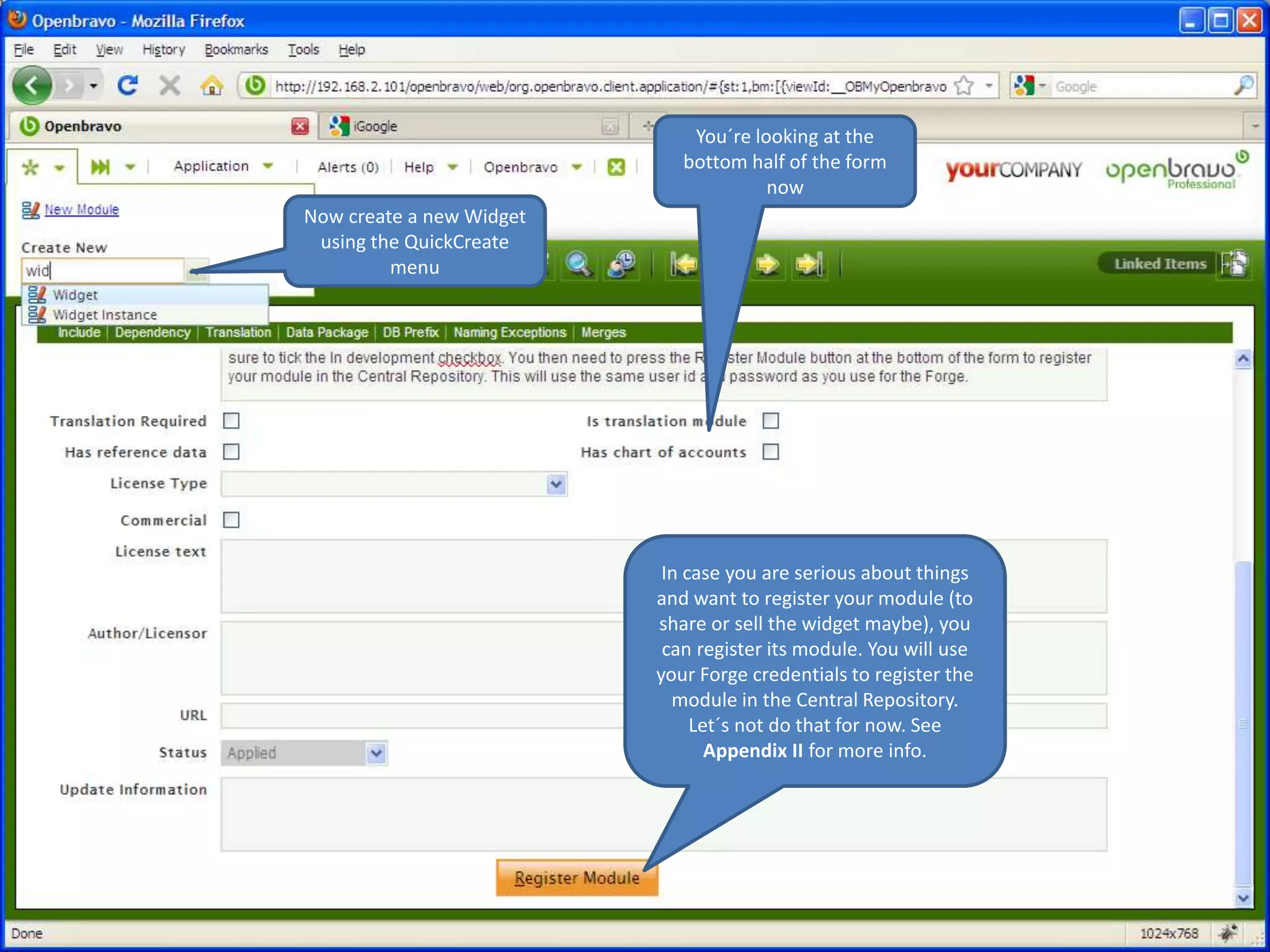Image resolution: width=1270 pixels, height=952 pixels.
Task: Switch to the Data Package tab
Action: coord(327,333)
